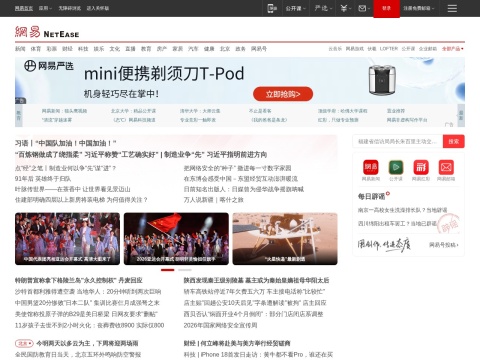Expand the 公开课 dropdown in top bar

[296, 8]
